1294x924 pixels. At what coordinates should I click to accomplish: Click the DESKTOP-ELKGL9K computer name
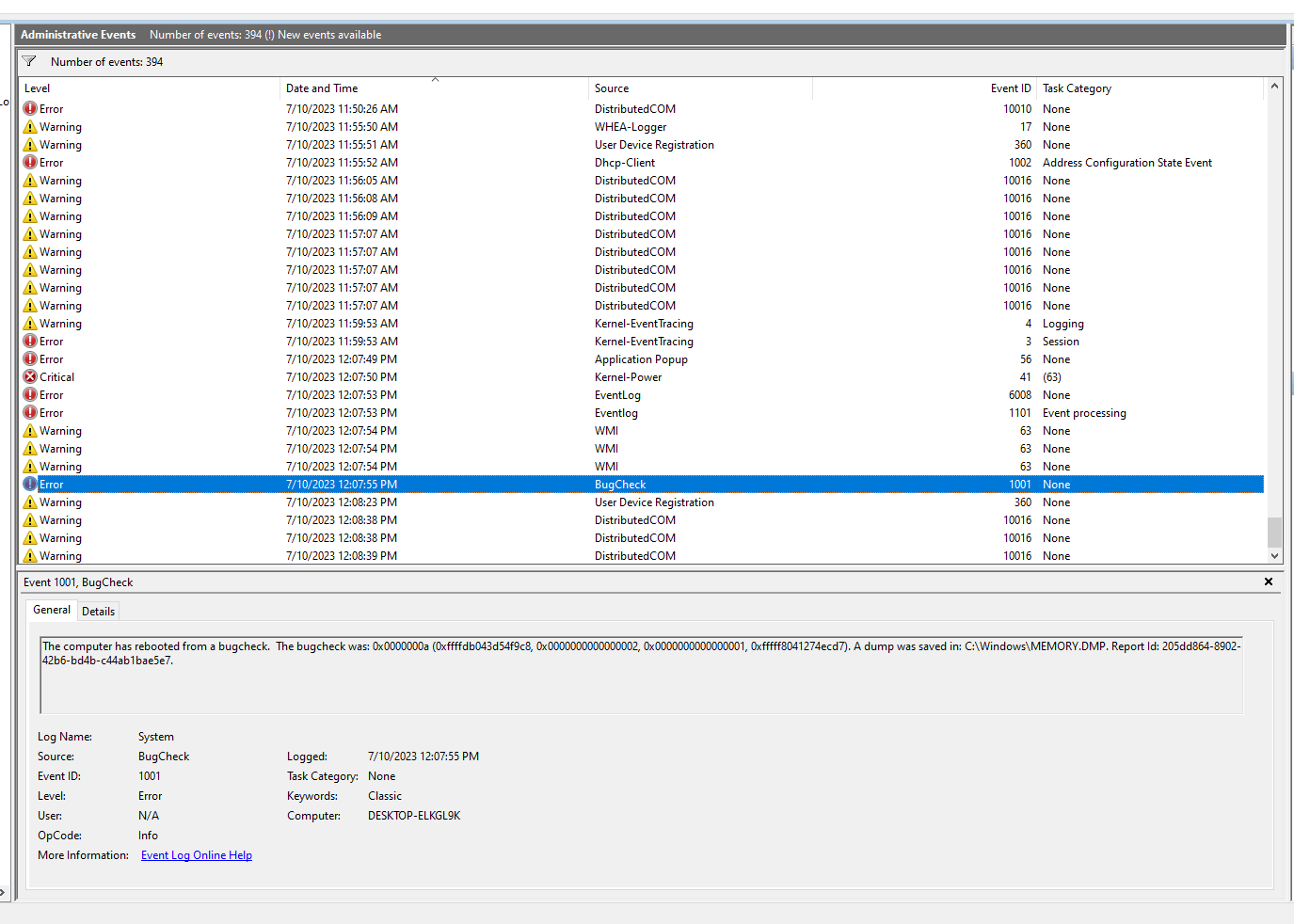pos(414,816)
